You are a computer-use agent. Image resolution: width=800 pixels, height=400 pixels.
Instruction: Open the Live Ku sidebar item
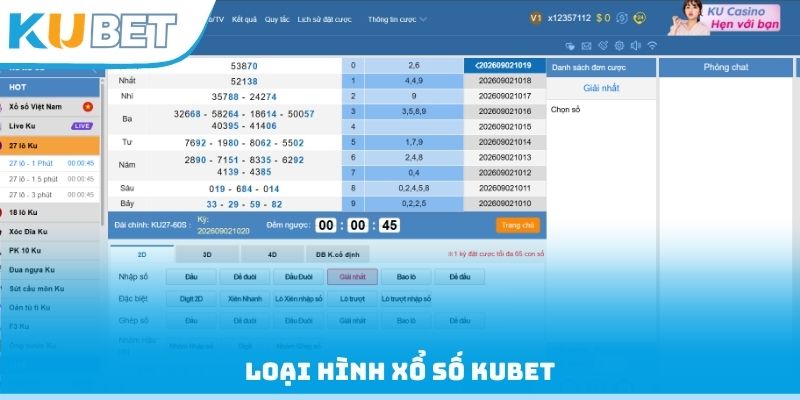(x=49, y=126)
